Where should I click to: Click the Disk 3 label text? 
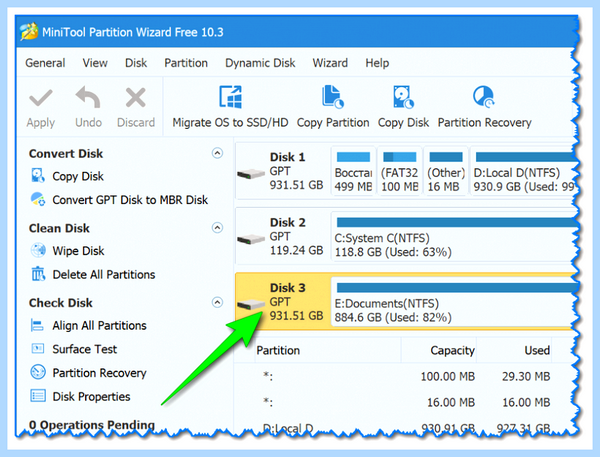click(287, 288)
